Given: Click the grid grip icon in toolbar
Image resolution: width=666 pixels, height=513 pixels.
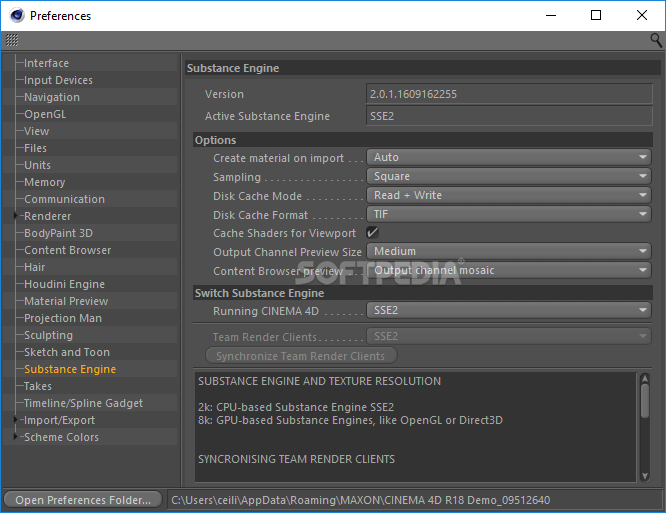Looking at the screenshot, I should point(12,40).
